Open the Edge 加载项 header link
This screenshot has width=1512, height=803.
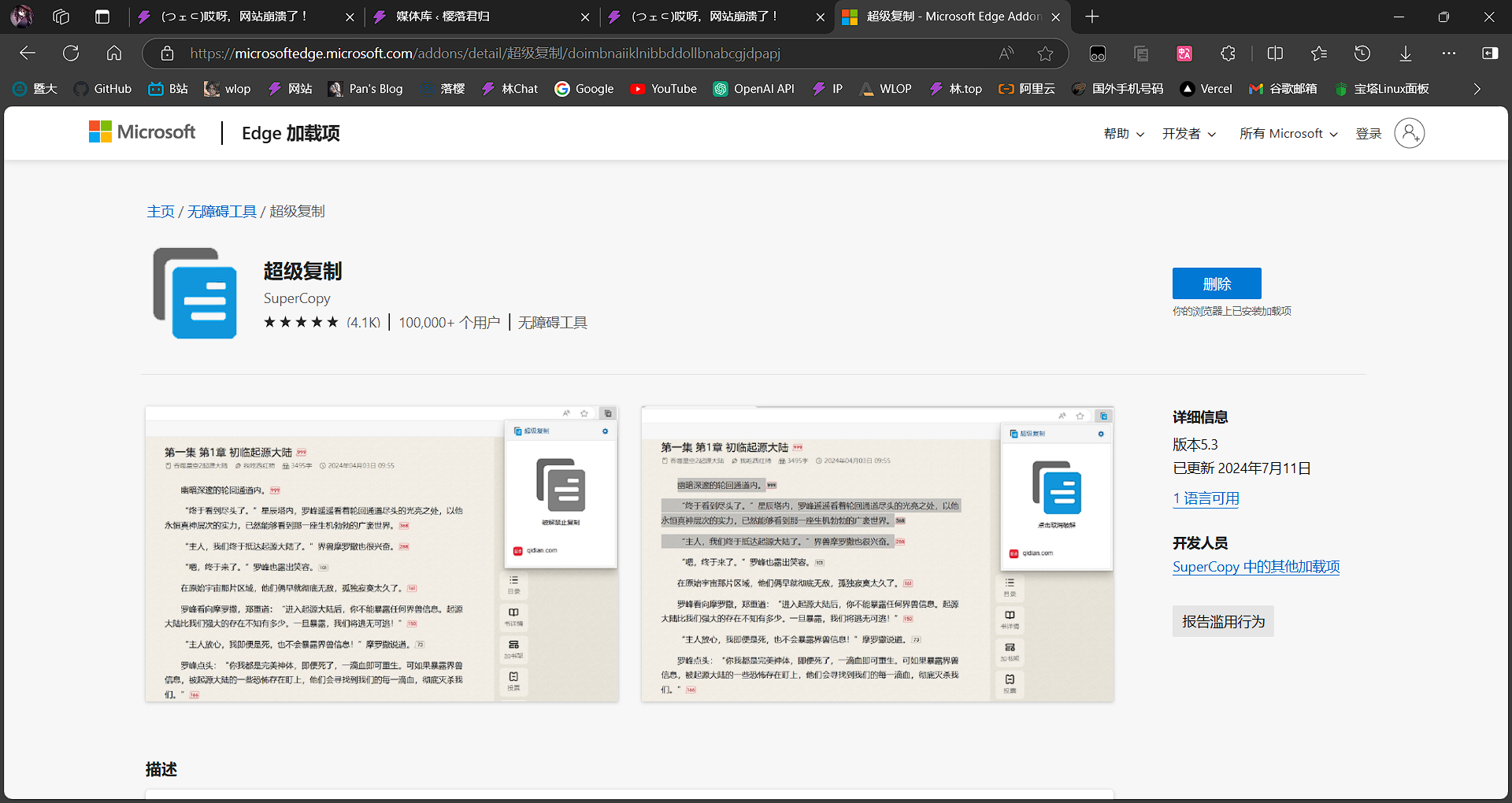click(x=291, y=133)
